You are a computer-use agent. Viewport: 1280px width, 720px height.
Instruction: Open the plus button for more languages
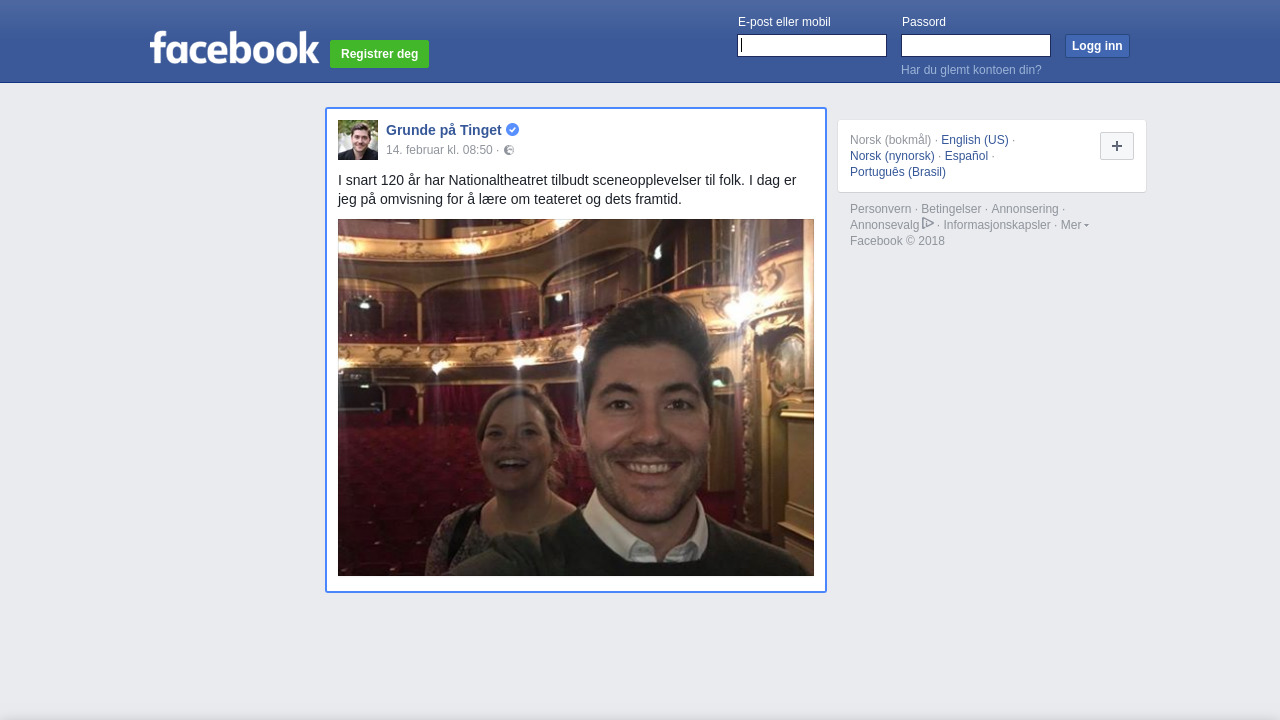point(1117,146)
